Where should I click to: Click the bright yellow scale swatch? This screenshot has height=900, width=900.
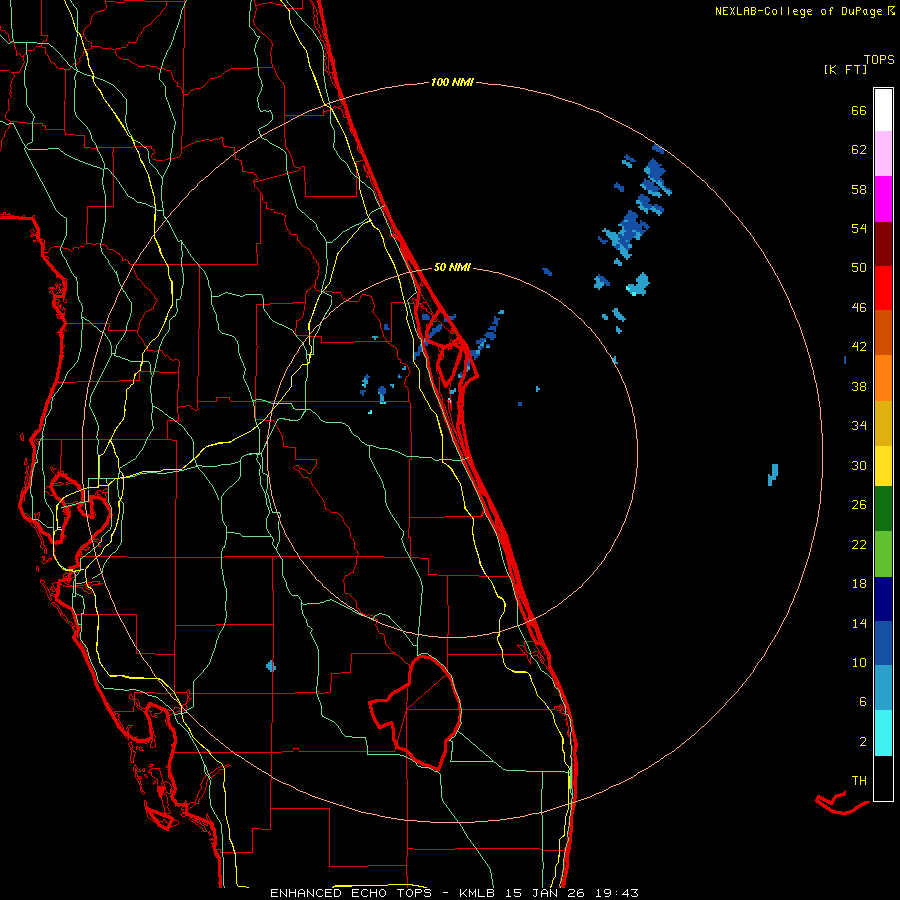pos(883,466)
